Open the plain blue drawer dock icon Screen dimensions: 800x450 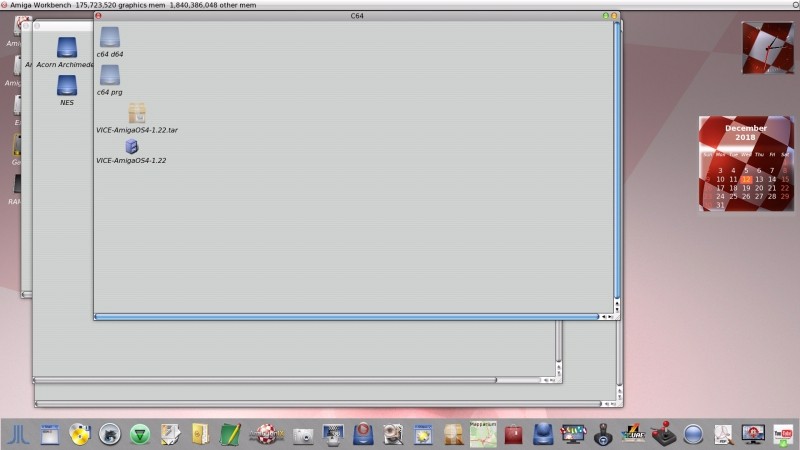pyautogui.click(x=543, y=434)
